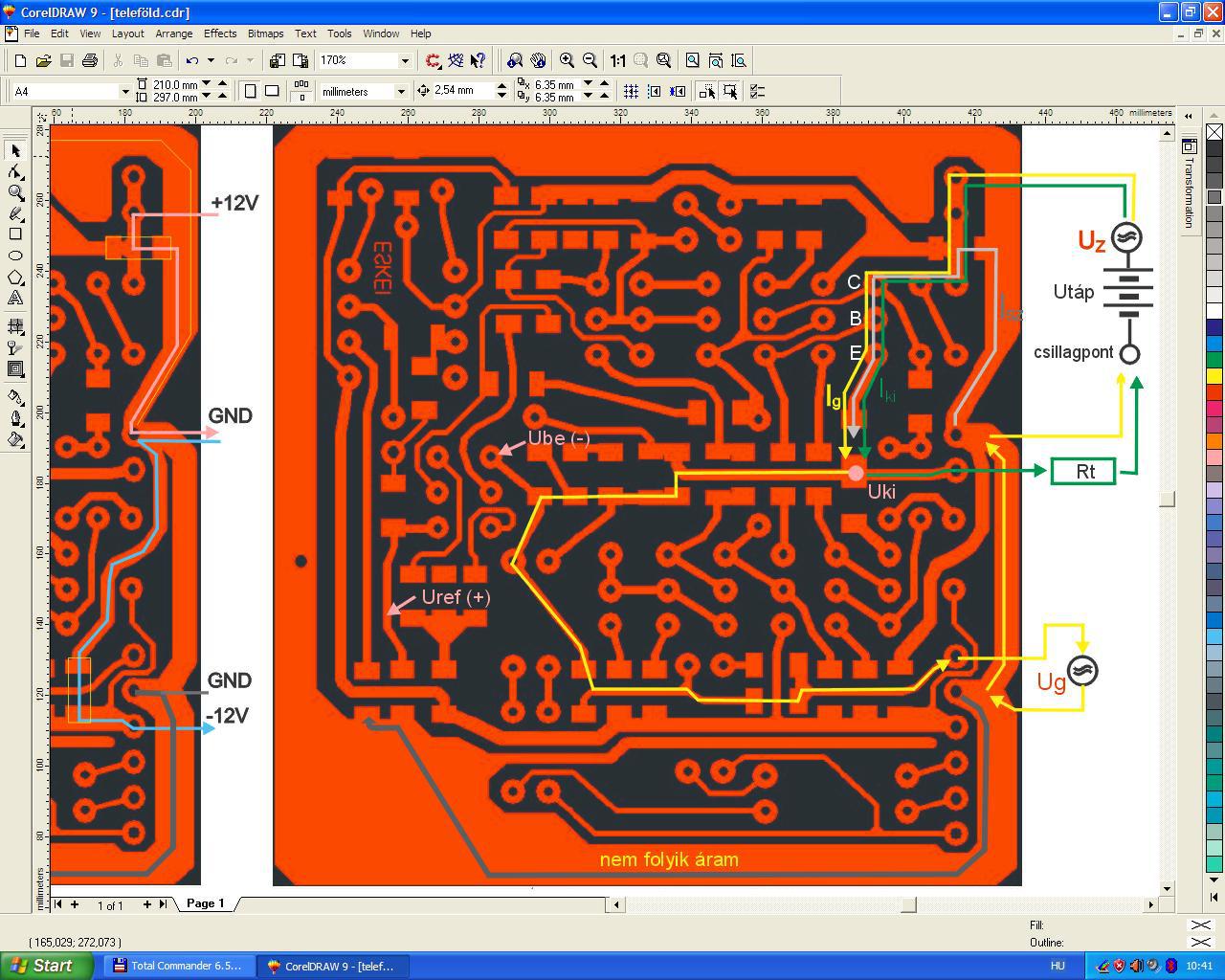Open the File menu
Viewport: 1225px width, 980px height.
[32, 33]
